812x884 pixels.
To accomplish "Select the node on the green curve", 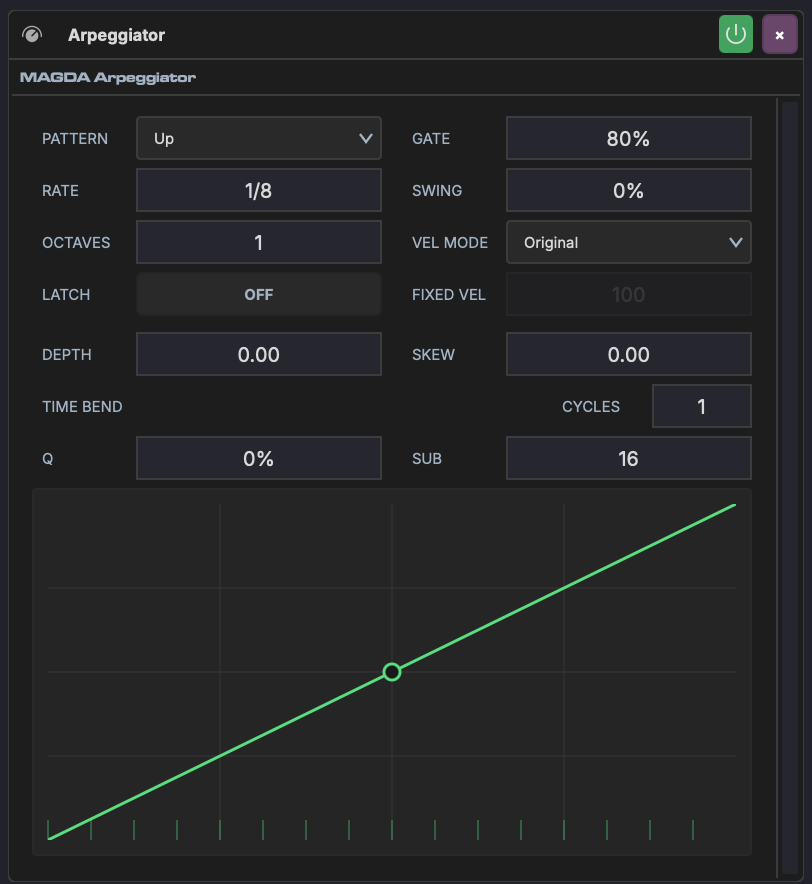I will 391,672.
